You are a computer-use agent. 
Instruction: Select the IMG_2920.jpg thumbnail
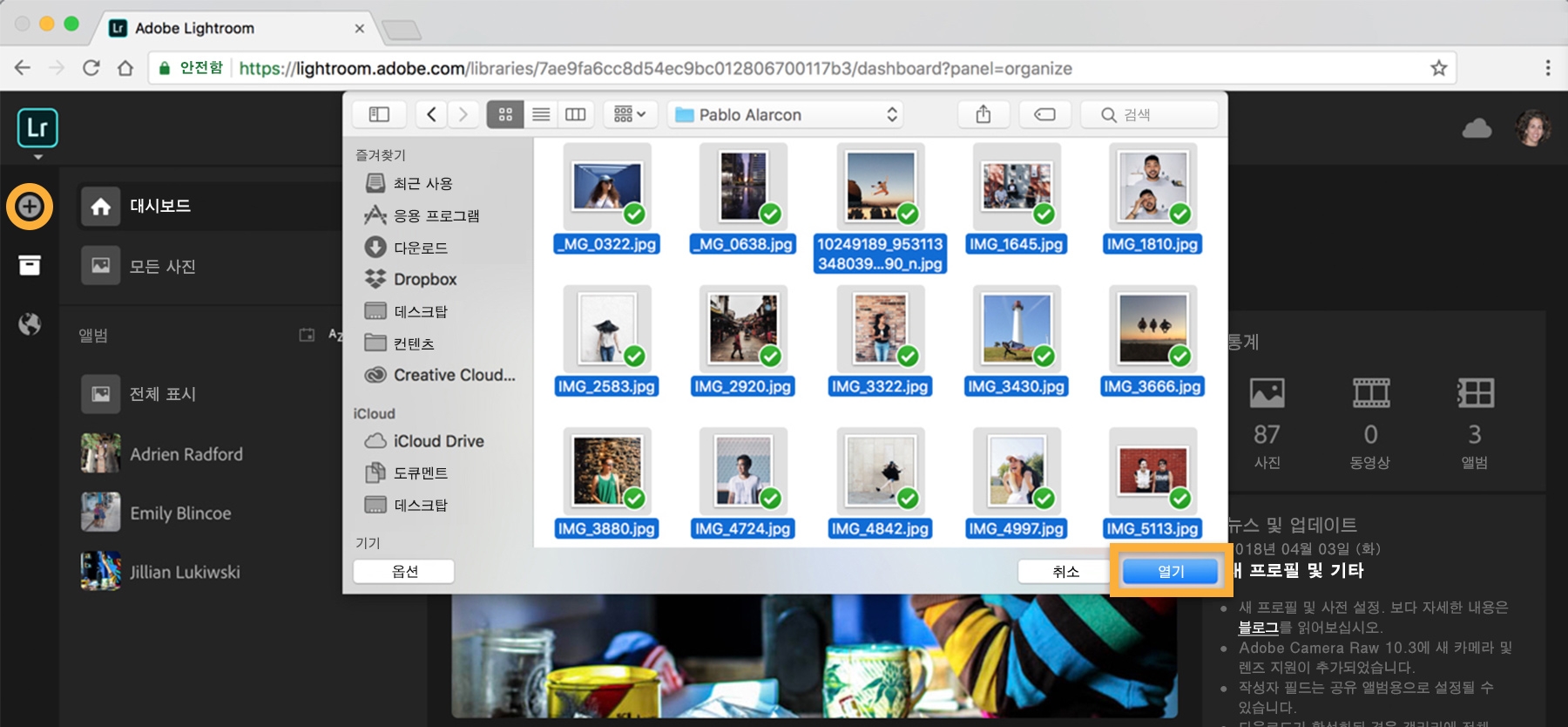(743, 329)
